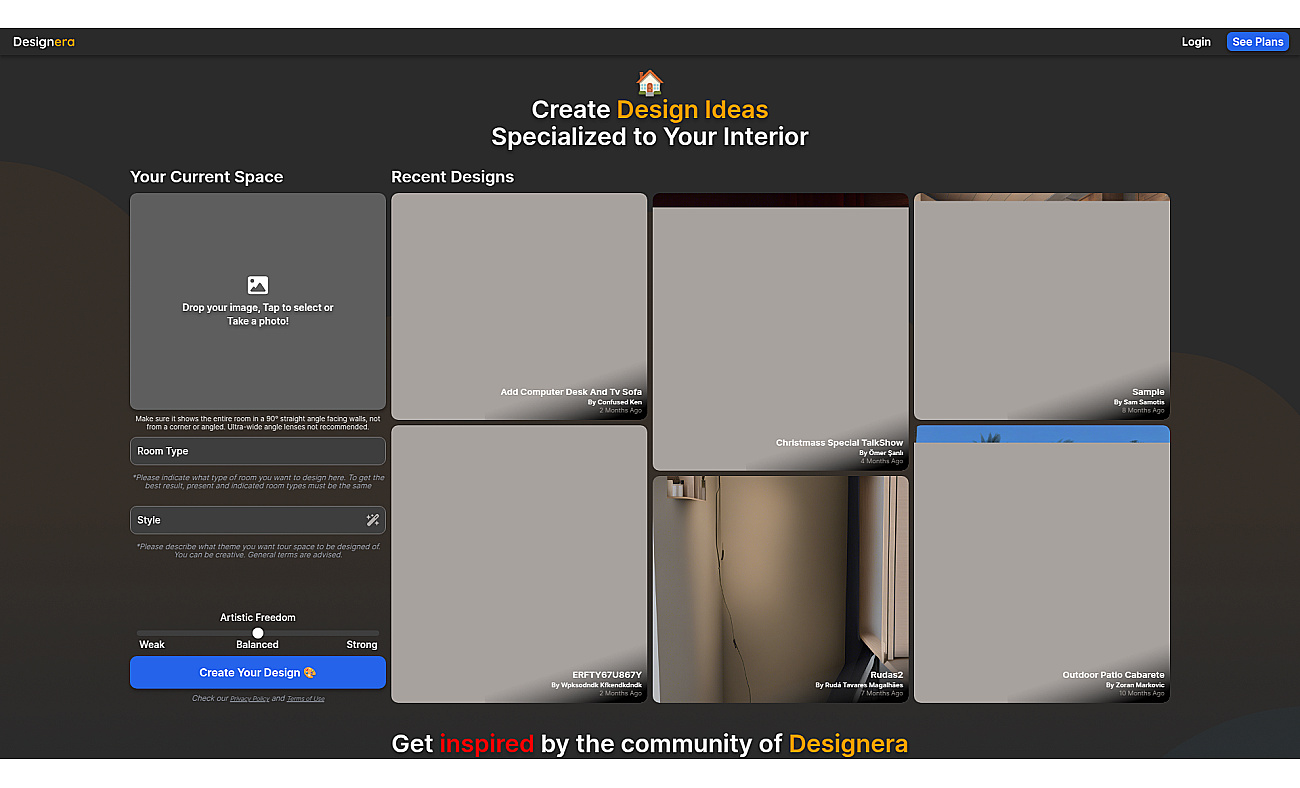Image resolution: width=1300 pixels, height=788 pixels.
Task: Click the Create Your Design button
Action: (258, 673)
